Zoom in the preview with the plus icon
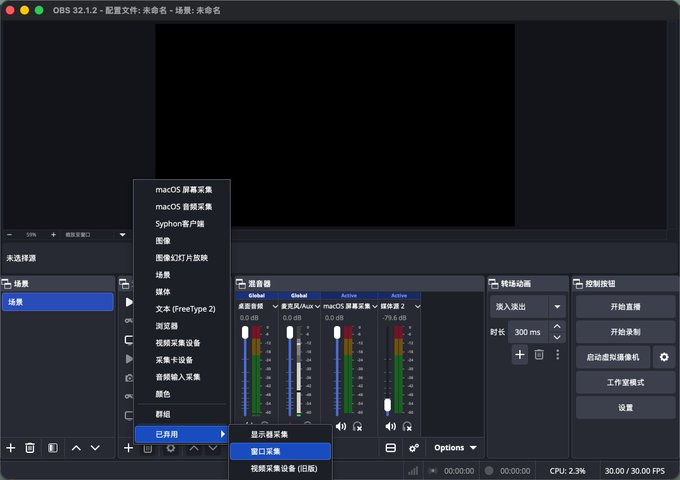 [53, 235]
